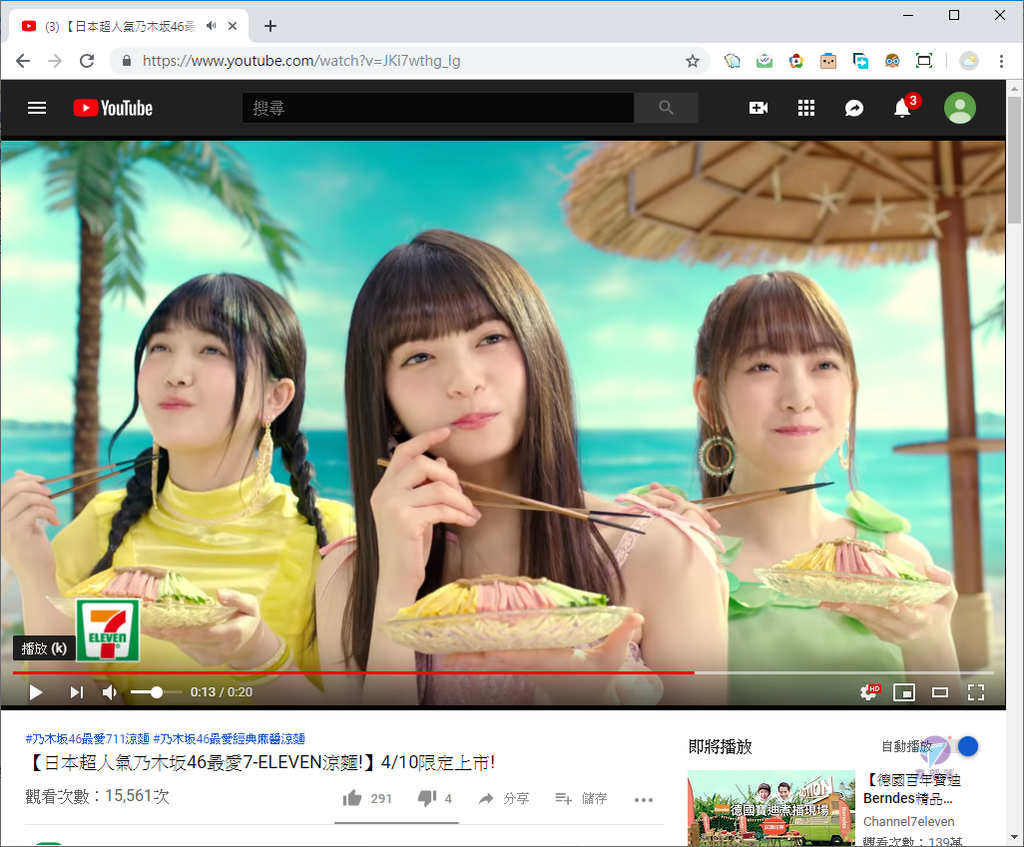Click the 7-Eleven channel watermark logo
This screenshot has height=847, width=1024.
[108, 630]
